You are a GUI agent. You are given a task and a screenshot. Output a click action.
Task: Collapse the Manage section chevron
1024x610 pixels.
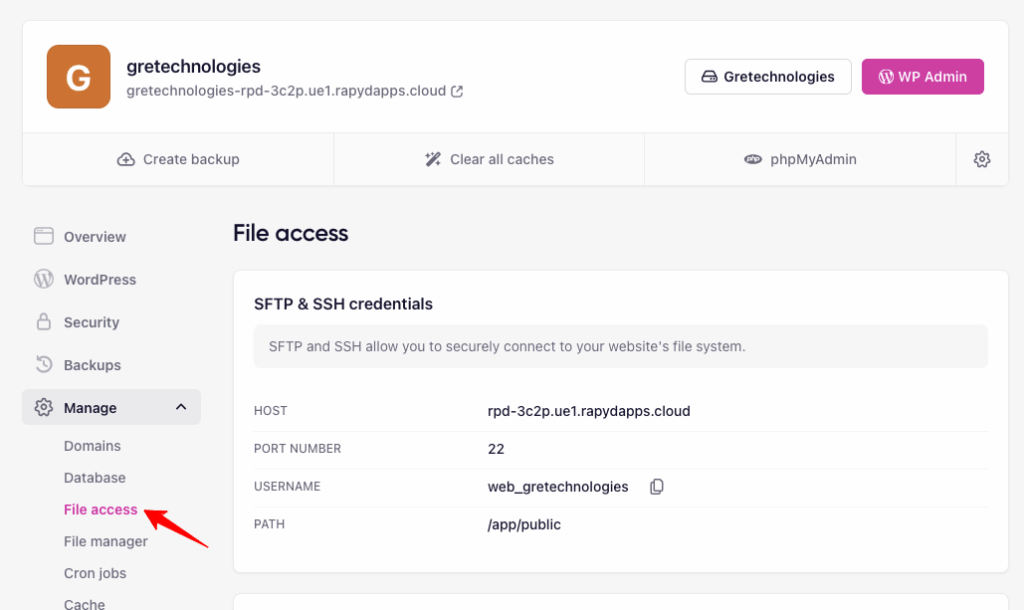[x=181, y=407]
